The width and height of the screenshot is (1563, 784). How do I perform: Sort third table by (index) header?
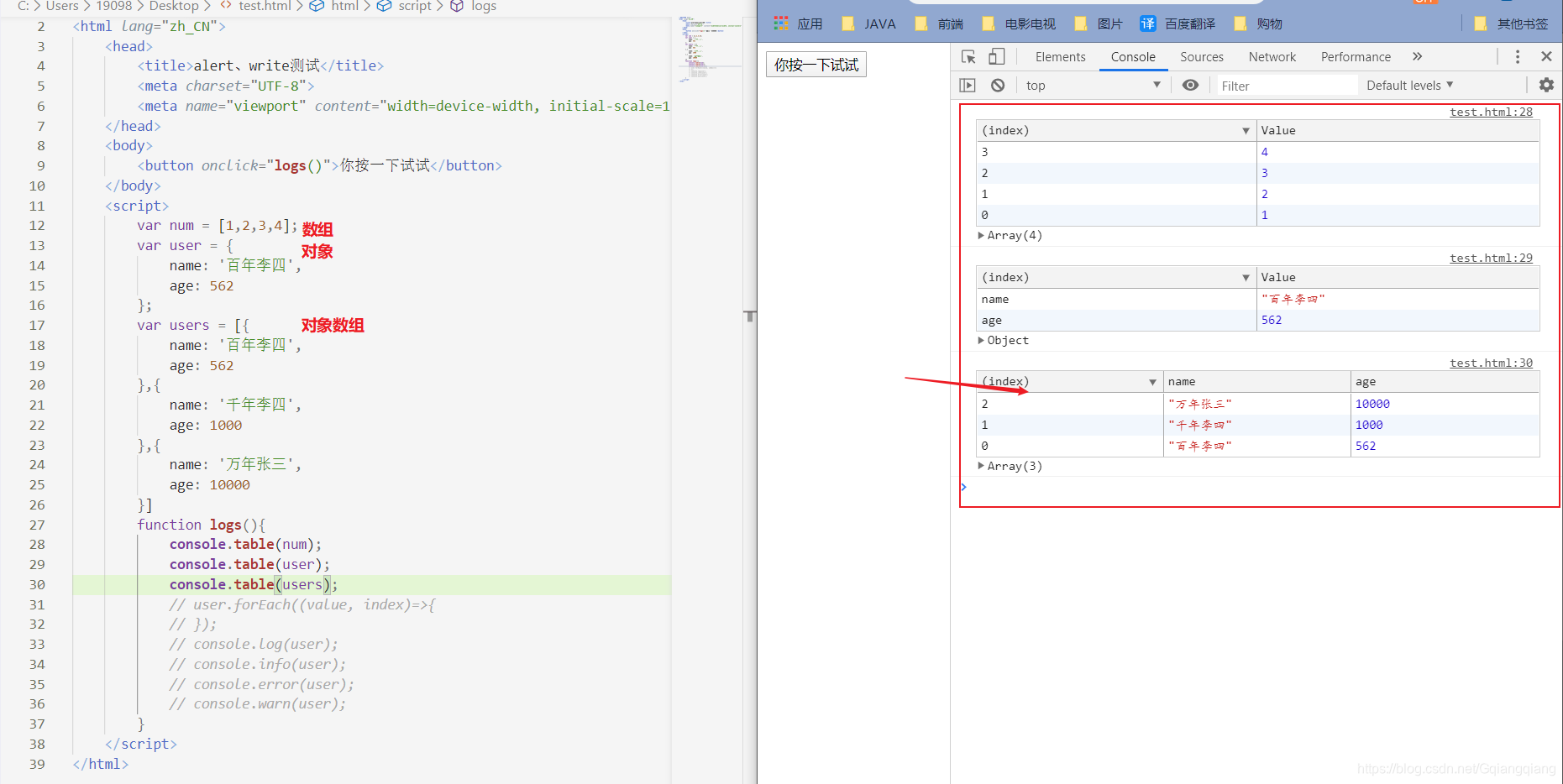pyautogui.click(x=1069, y=382)
